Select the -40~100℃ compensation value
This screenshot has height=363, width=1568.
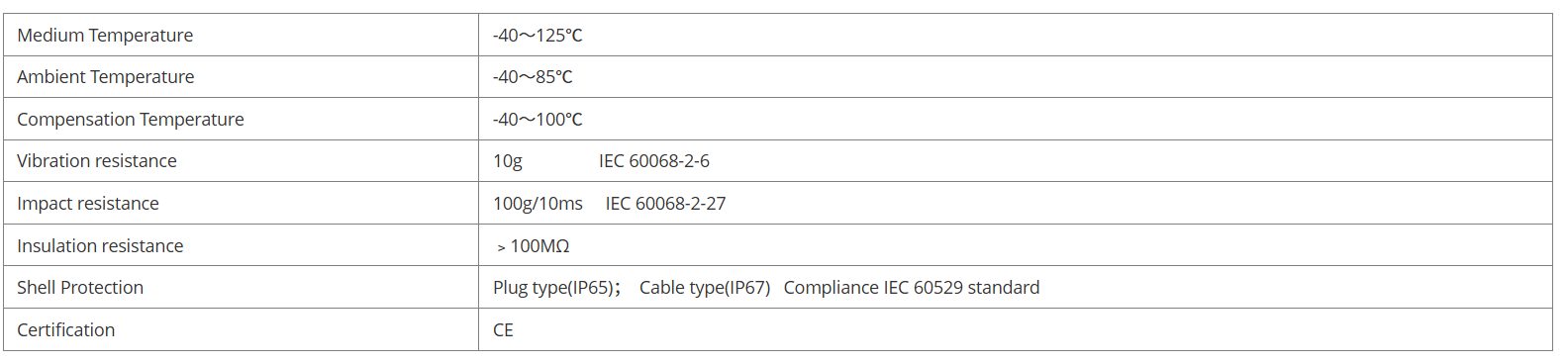(538, 119)
